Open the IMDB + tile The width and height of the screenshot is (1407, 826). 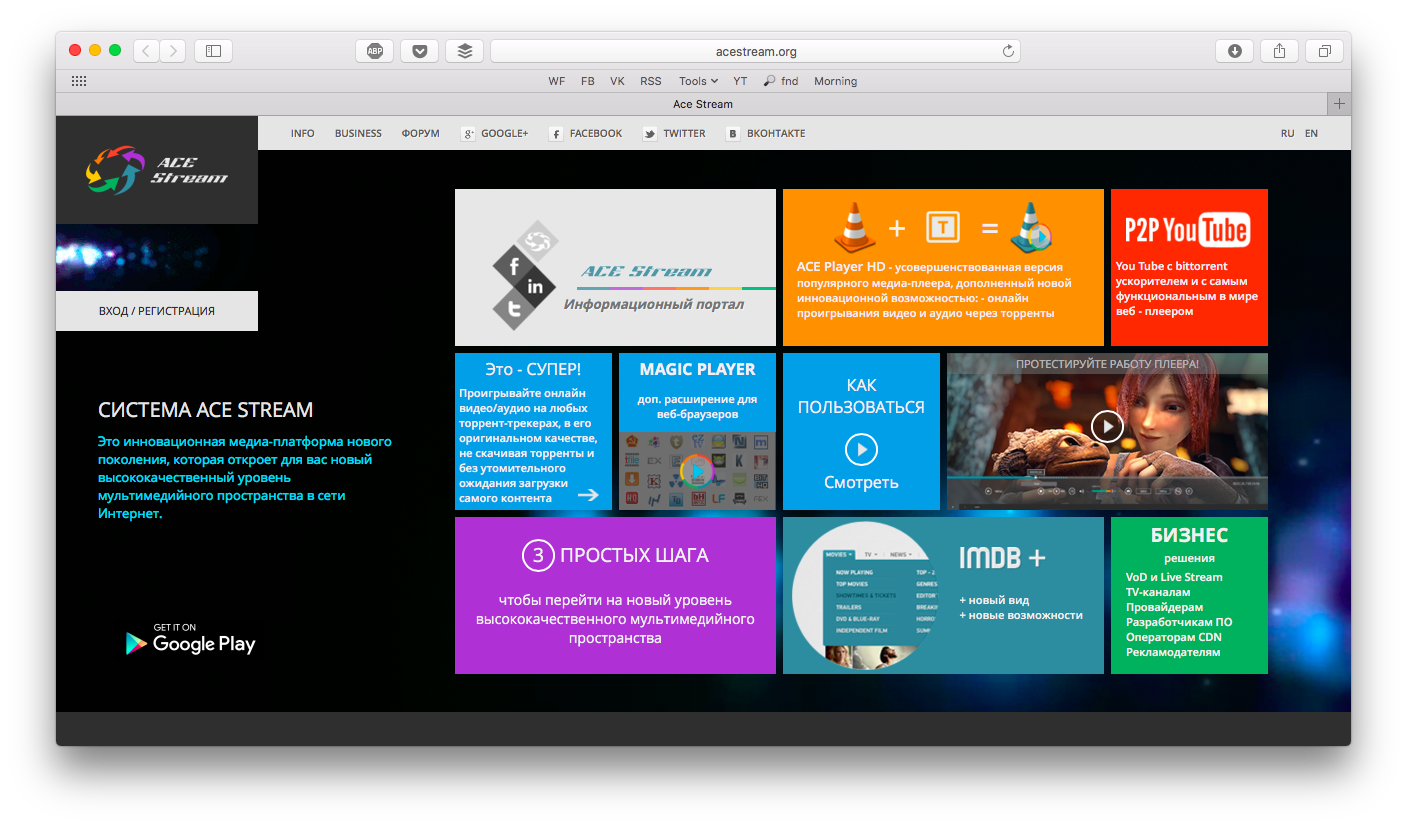point(943,595)
